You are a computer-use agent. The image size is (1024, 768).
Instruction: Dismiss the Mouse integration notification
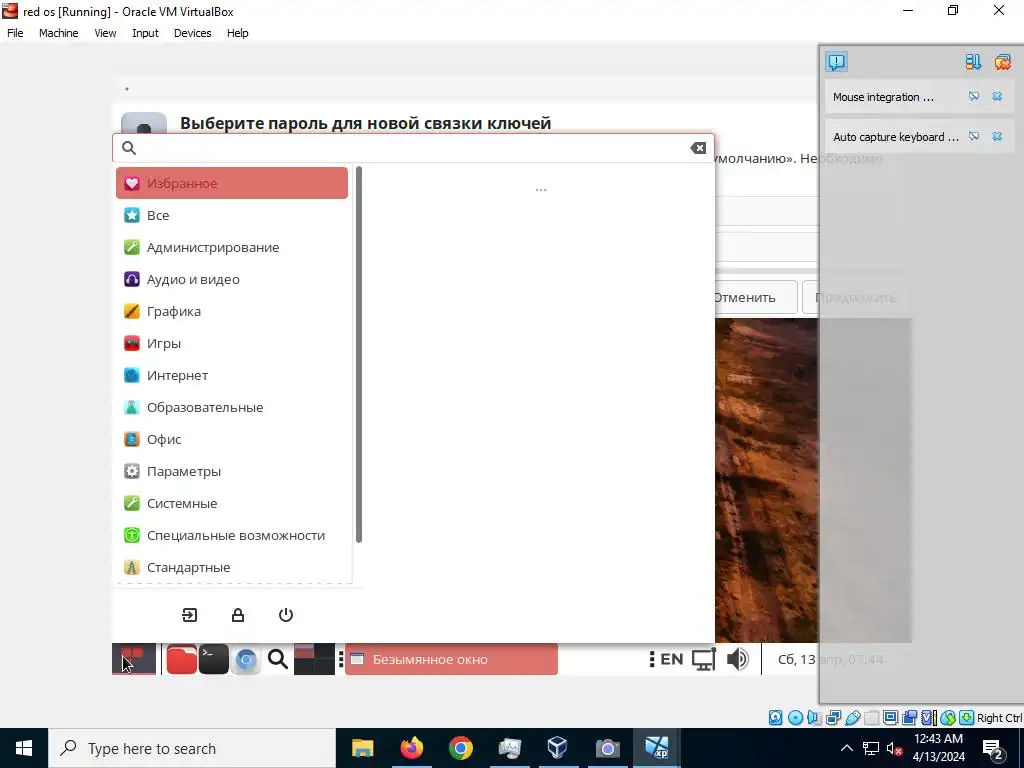[x=997, y=97]
